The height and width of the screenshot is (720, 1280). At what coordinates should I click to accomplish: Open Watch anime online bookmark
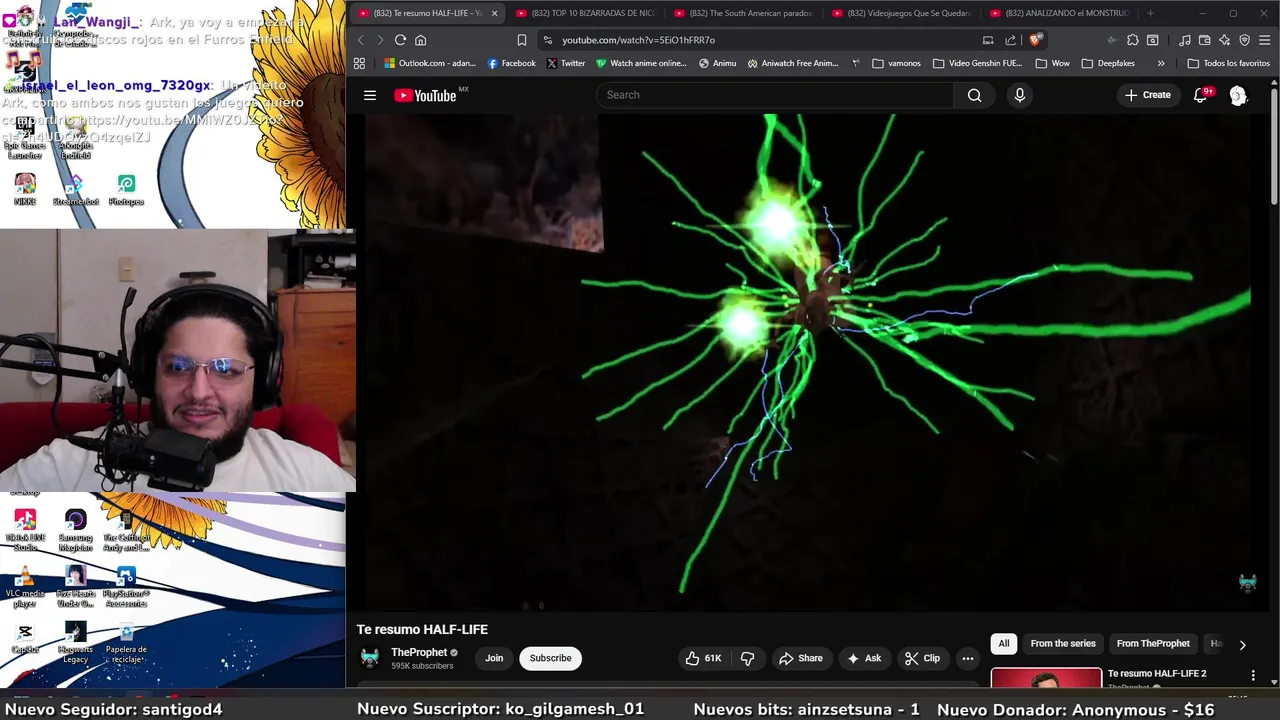point(641,63)
